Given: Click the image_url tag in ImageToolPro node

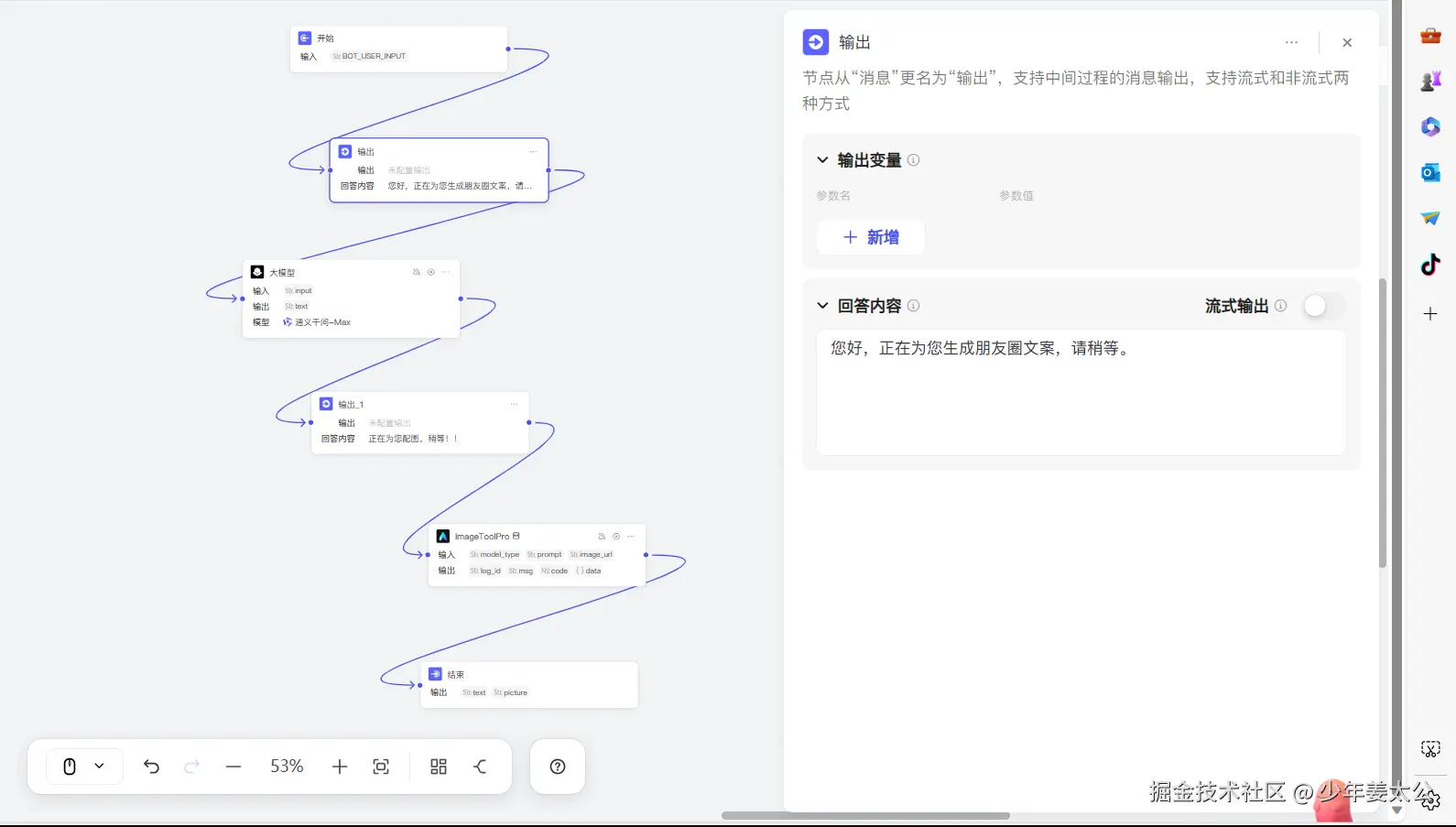Looking at the screenshot, I should tap(591, 555).
